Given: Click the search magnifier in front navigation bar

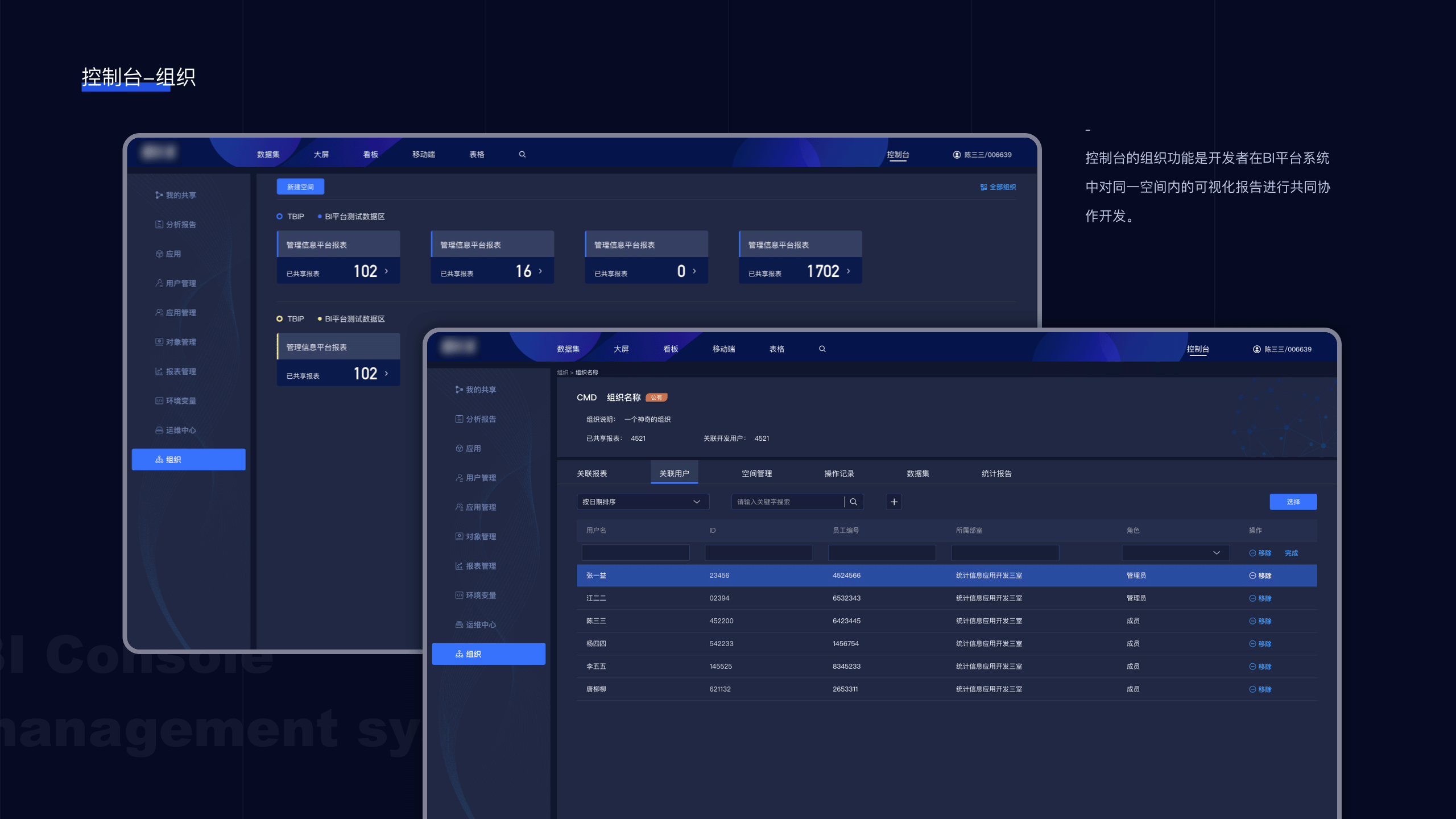Looking at the screenshot, I should pyautogui.click(x=822, y=349).
